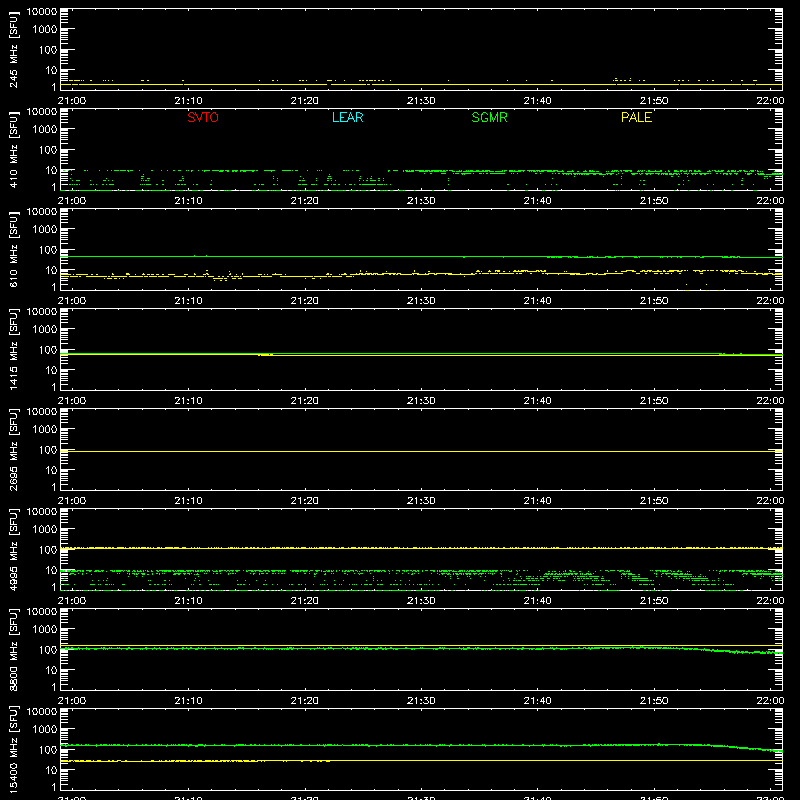Viewport: 800px width, 800px height.
Task: Click the 100 y-axis value on the 2695 MHz panel
Action: (48, 450)
